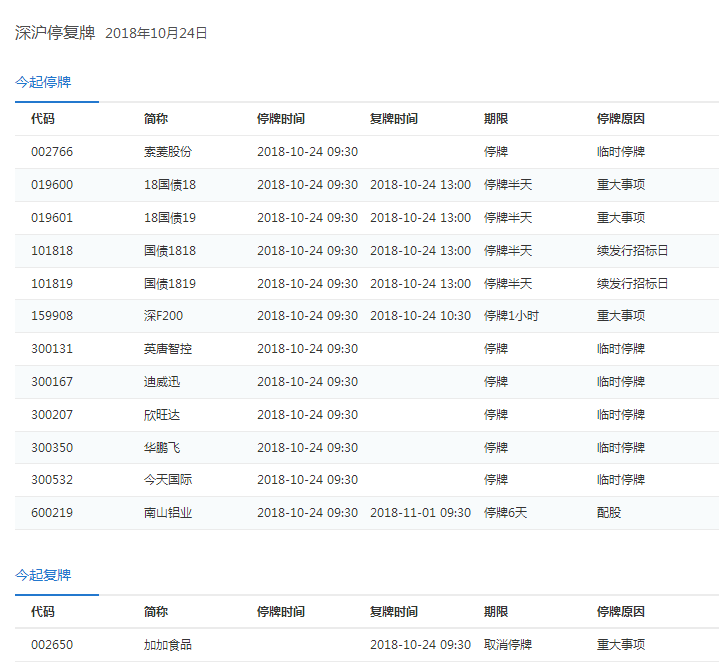Open 加加食品 in the 今起复牌 table
Screen dimensions: 719x664
[x=168, y=645]
